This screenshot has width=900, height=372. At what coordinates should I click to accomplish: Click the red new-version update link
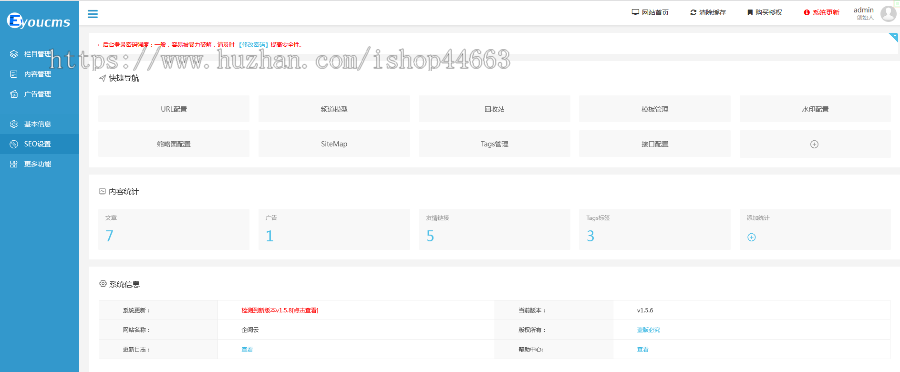pos(280,310)
